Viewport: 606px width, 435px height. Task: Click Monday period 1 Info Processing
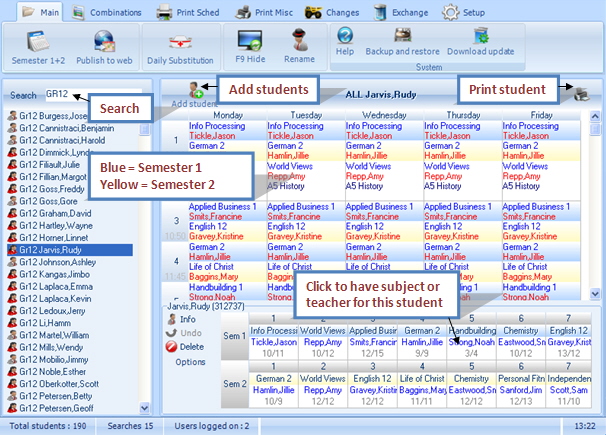point(217,126)
